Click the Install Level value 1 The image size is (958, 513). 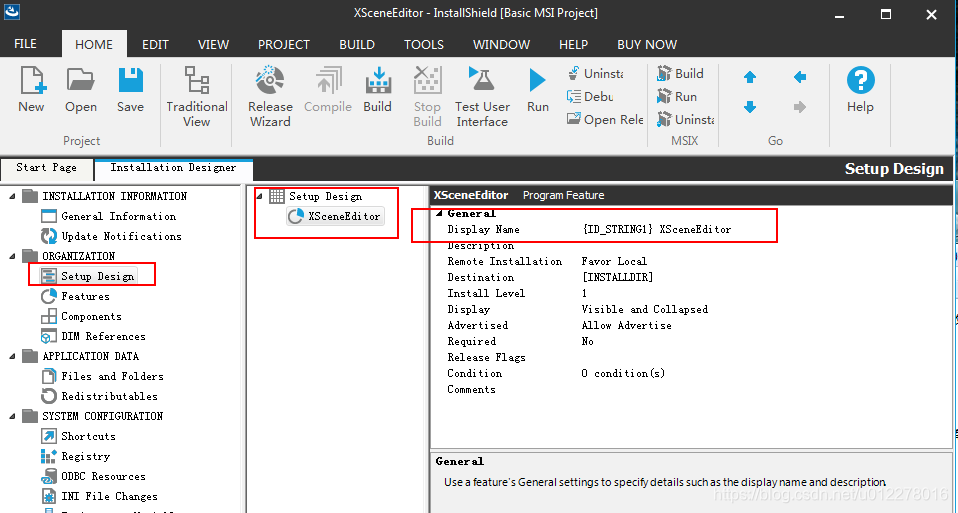584,293
